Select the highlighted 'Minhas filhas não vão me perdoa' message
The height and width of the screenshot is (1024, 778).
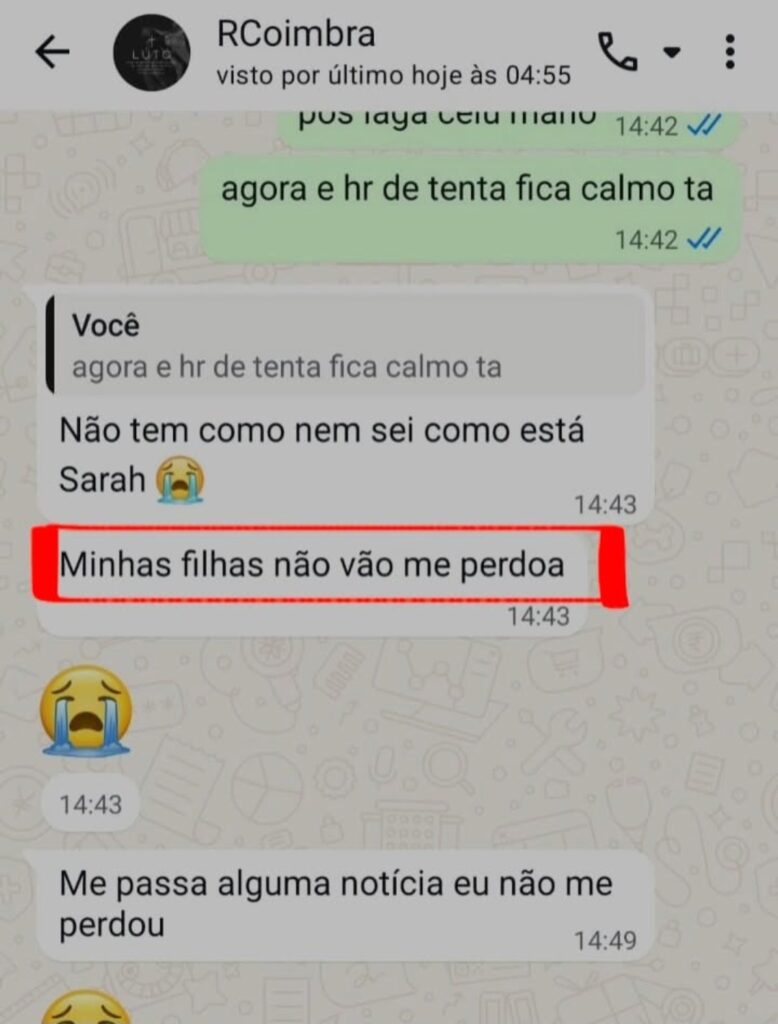[x=312, y=581]
